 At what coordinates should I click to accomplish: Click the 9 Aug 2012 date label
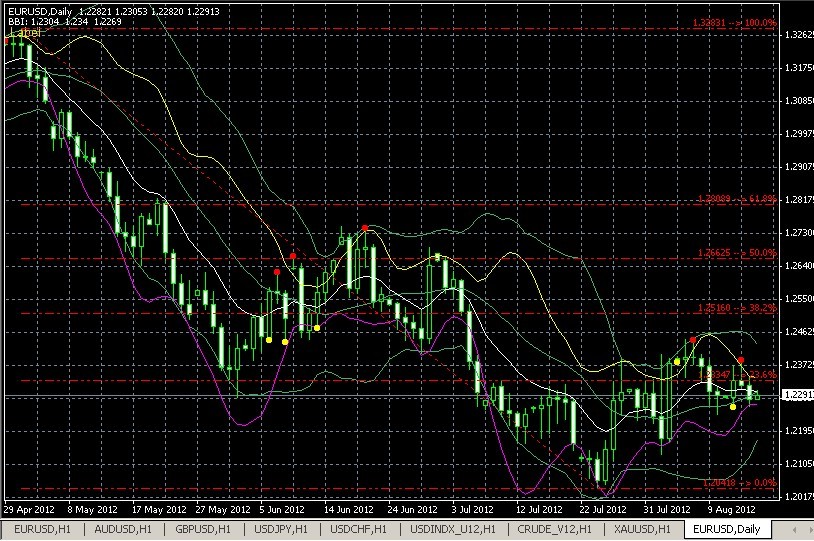pos(731,510)
